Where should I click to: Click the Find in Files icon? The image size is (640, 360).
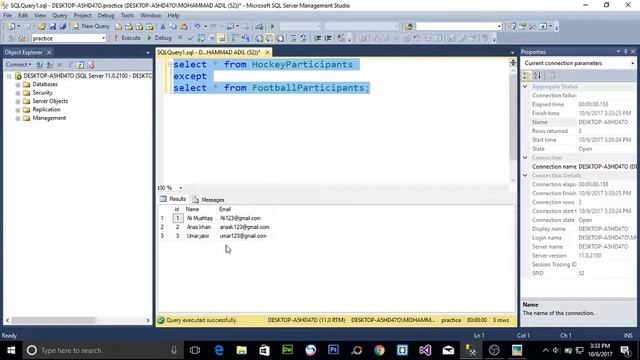tap(408, 27)
